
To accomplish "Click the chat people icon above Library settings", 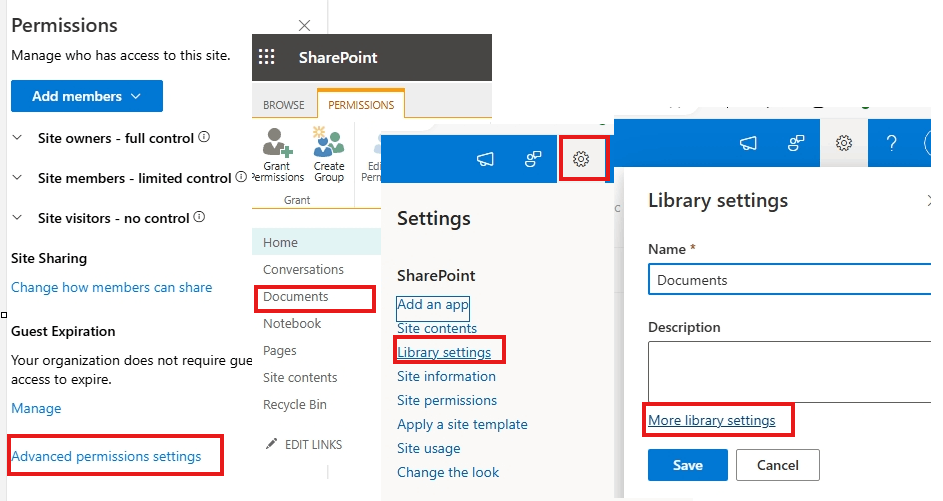I will click(796, 143).
